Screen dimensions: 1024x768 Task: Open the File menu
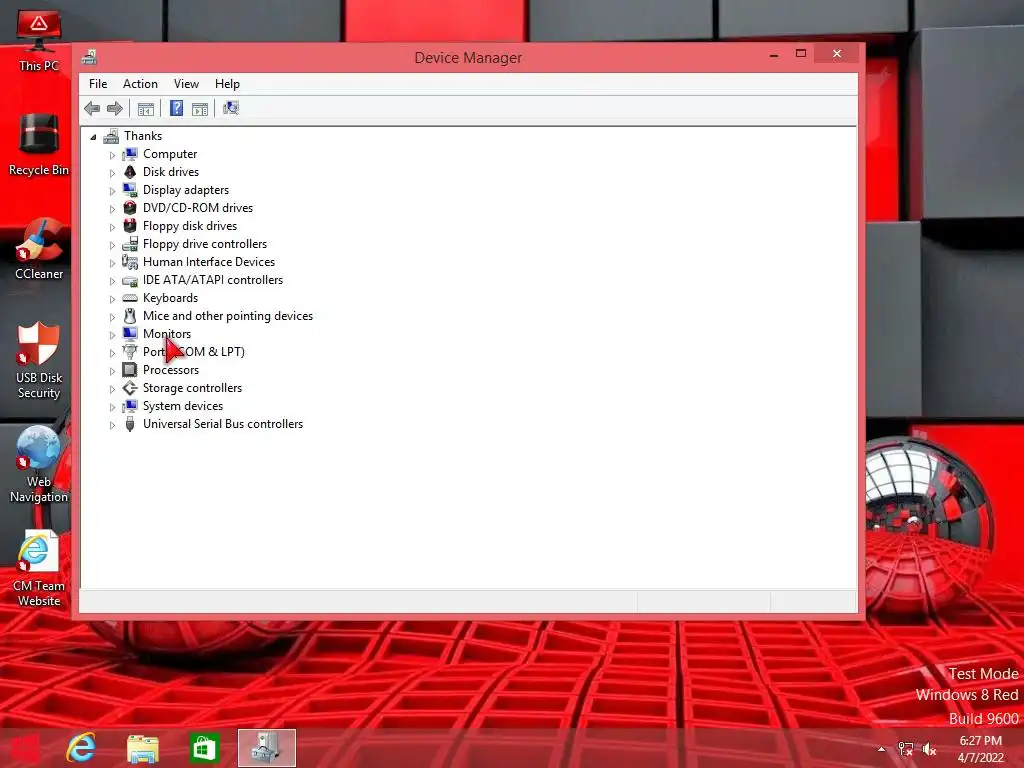tap(98, 84)
